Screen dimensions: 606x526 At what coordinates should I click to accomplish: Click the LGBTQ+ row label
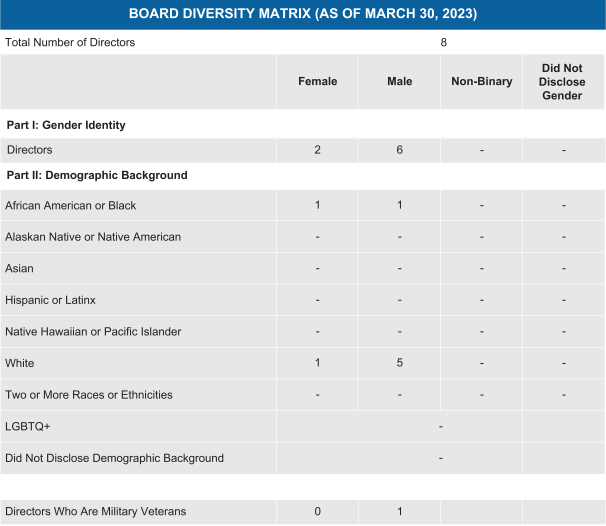tap(28, 427)
